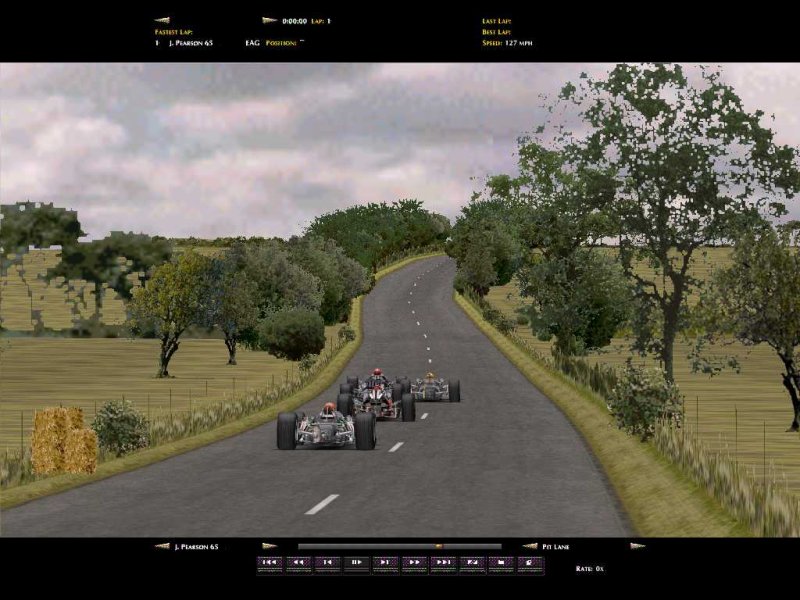Switch to camera before Pit Lane

point(529,546)
